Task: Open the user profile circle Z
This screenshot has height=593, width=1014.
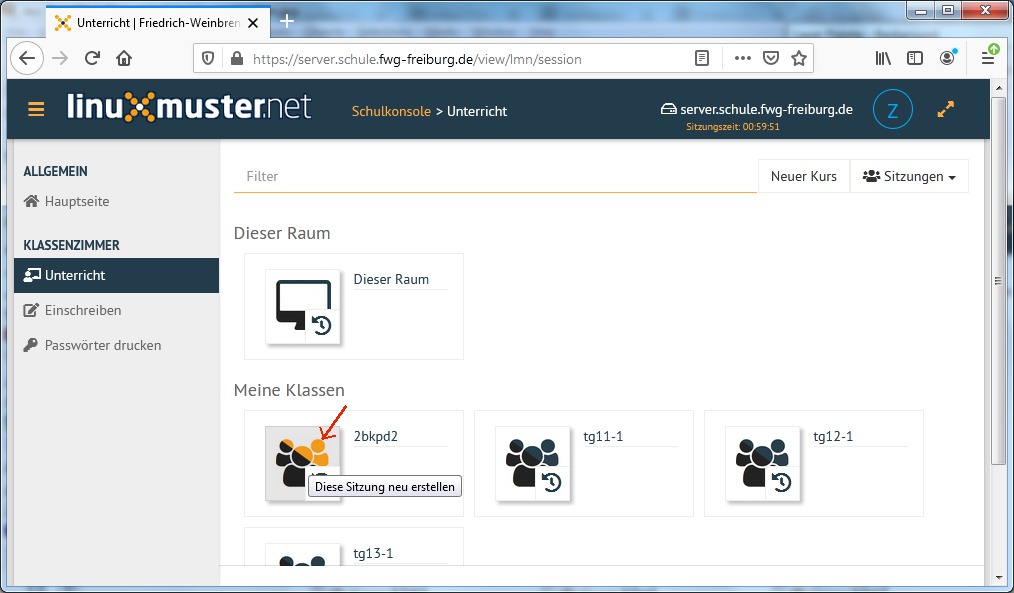Action: (892, 110)
